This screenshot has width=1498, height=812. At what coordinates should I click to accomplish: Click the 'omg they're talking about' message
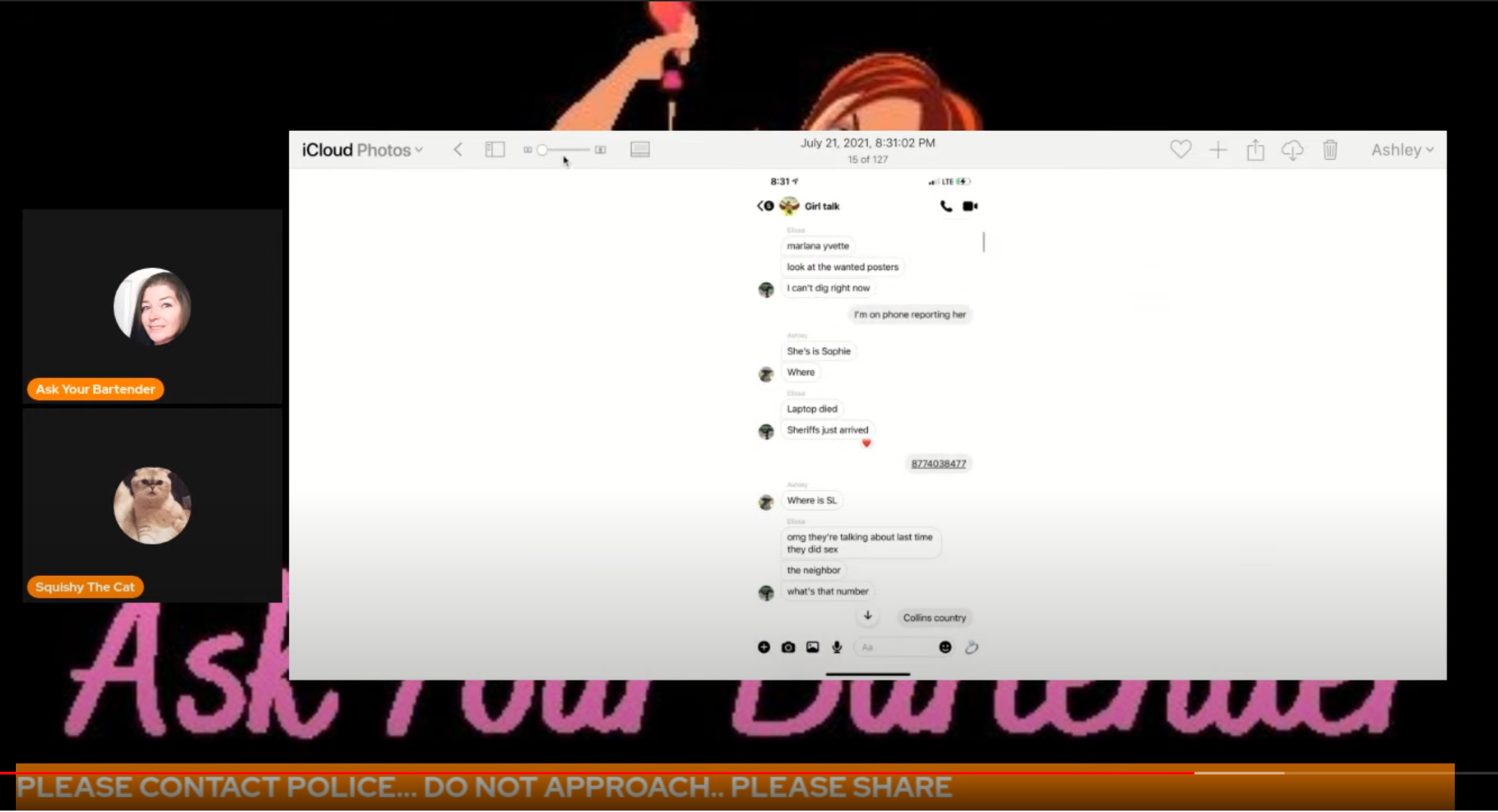(860, 543)
